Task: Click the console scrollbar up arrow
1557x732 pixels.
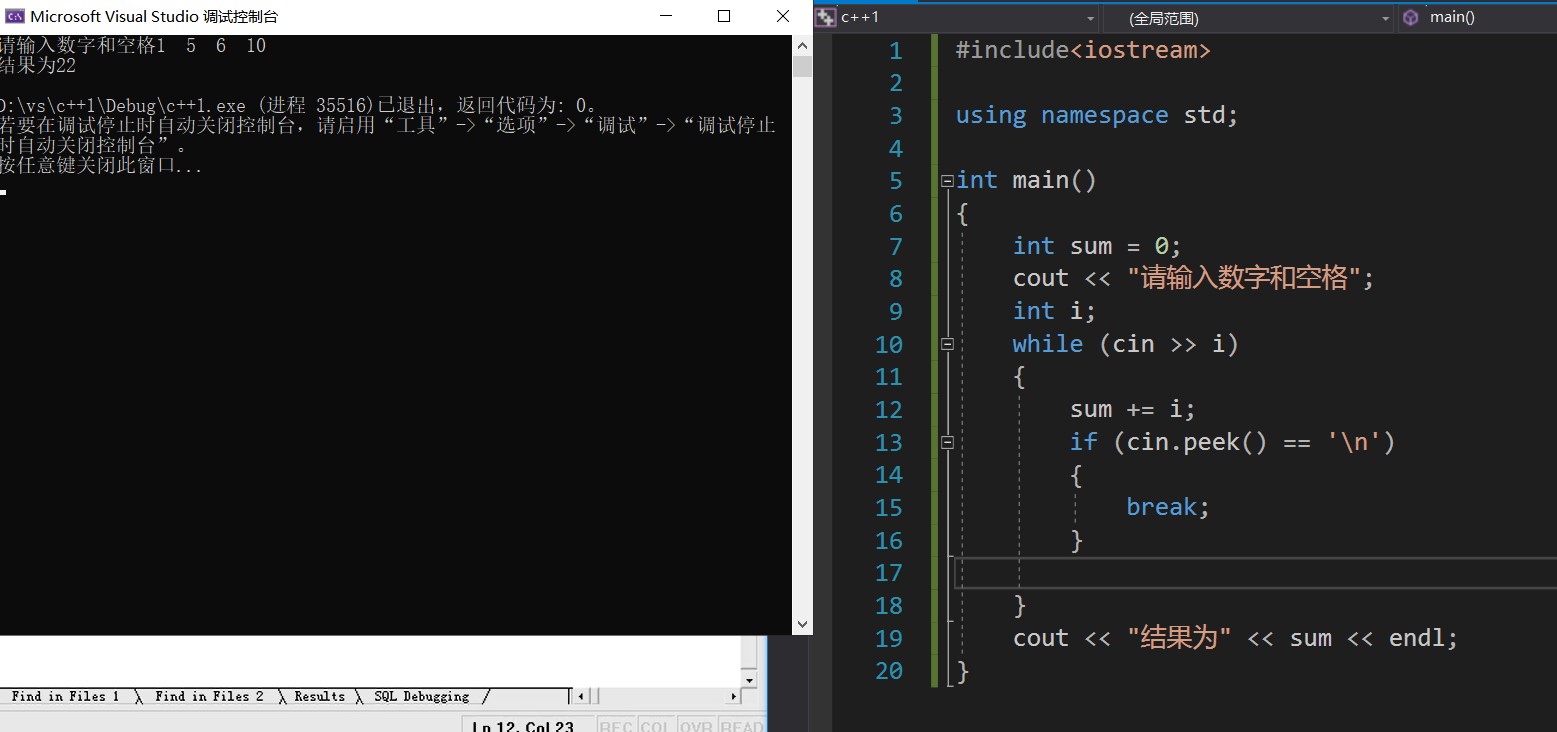Action: coord(802,45)
